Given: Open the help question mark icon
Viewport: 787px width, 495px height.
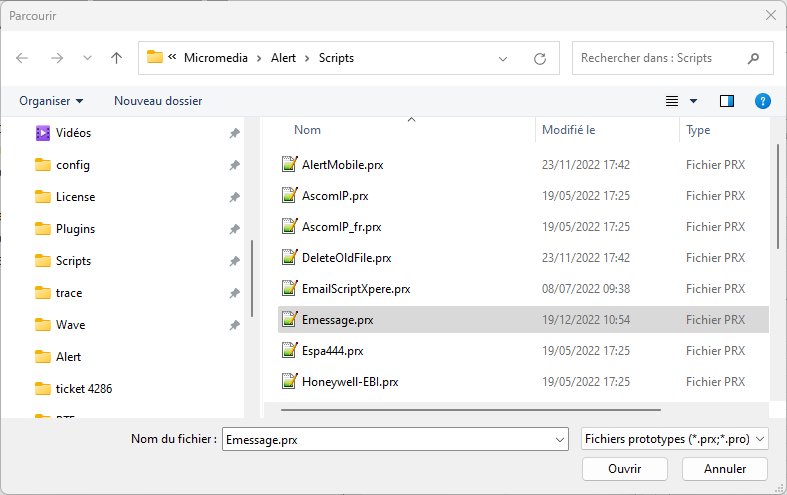Looking at the screenshot, I should pyautogui.click(x=762, y=101).
